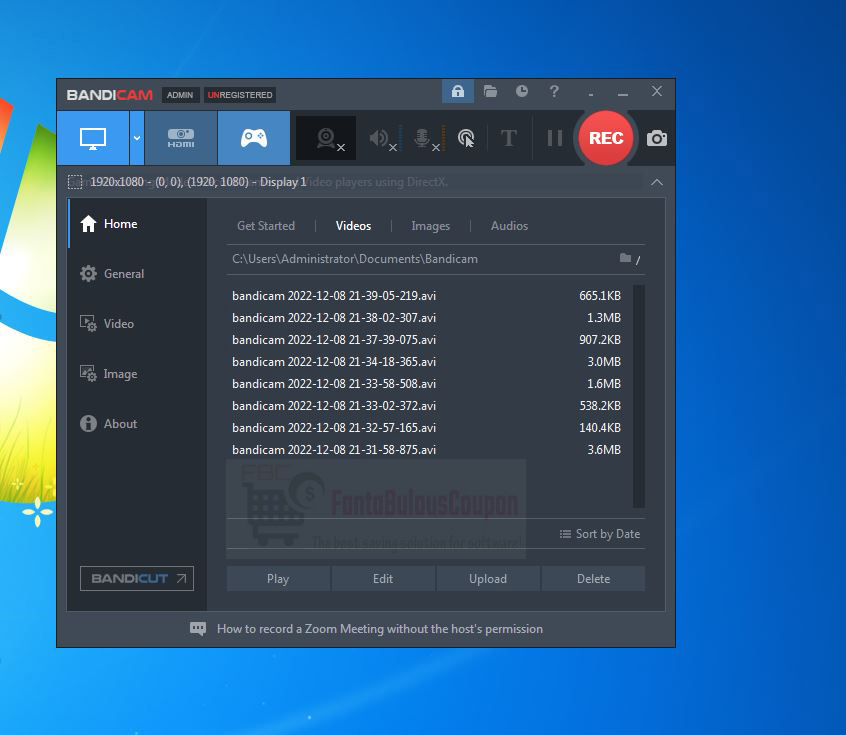Open the Home section
846x735 pixels.
138,223
